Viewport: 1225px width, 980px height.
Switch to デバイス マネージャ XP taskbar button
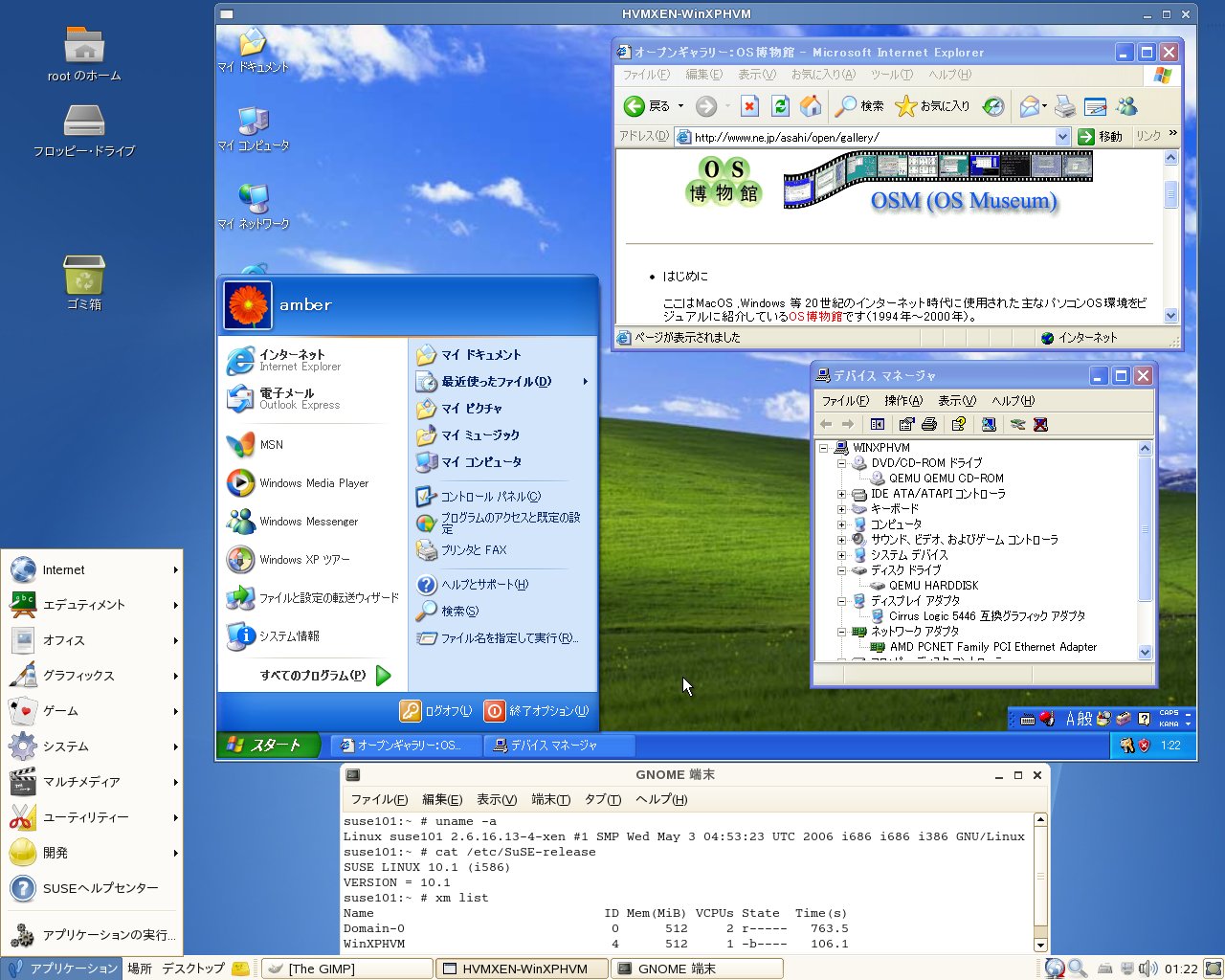[559, 746]
